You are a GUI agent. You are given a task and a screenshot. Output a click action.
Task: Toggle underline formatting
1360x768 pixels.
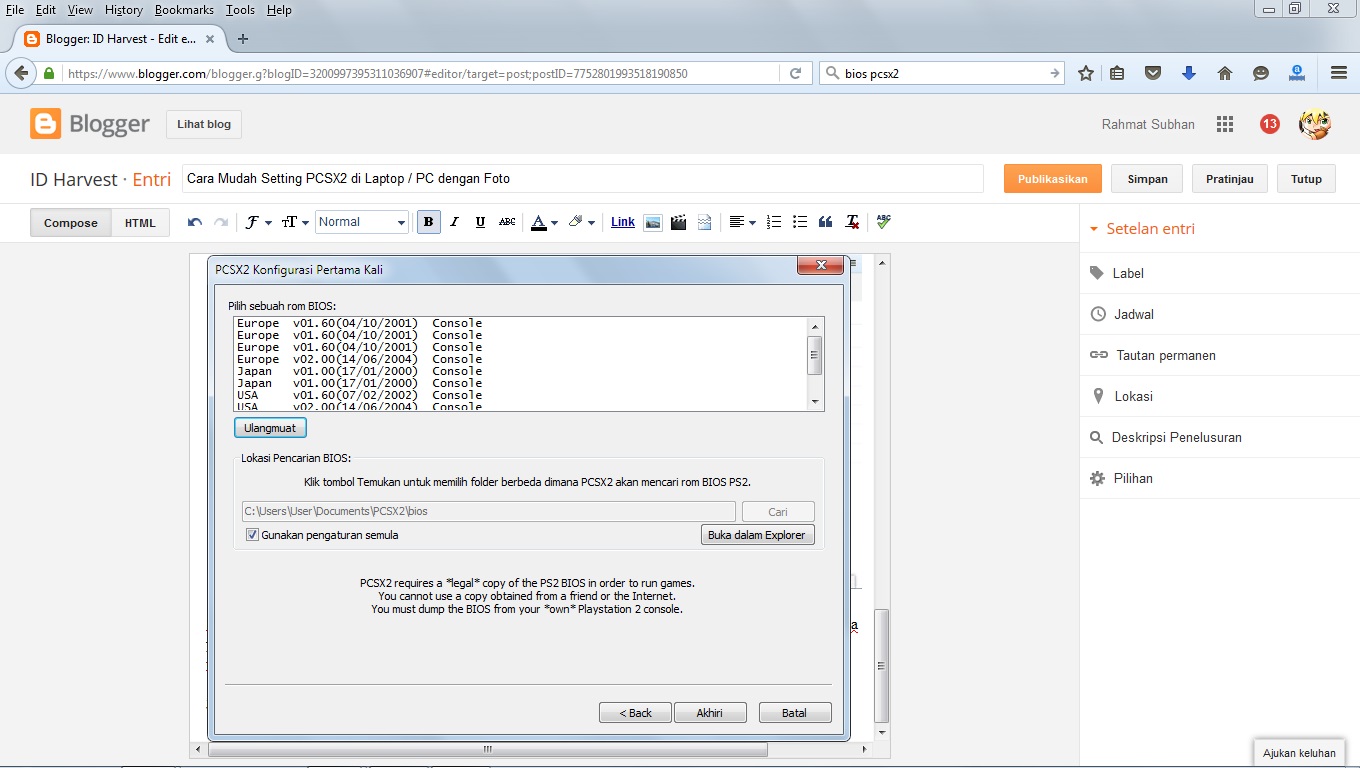[x=480, y=222]
